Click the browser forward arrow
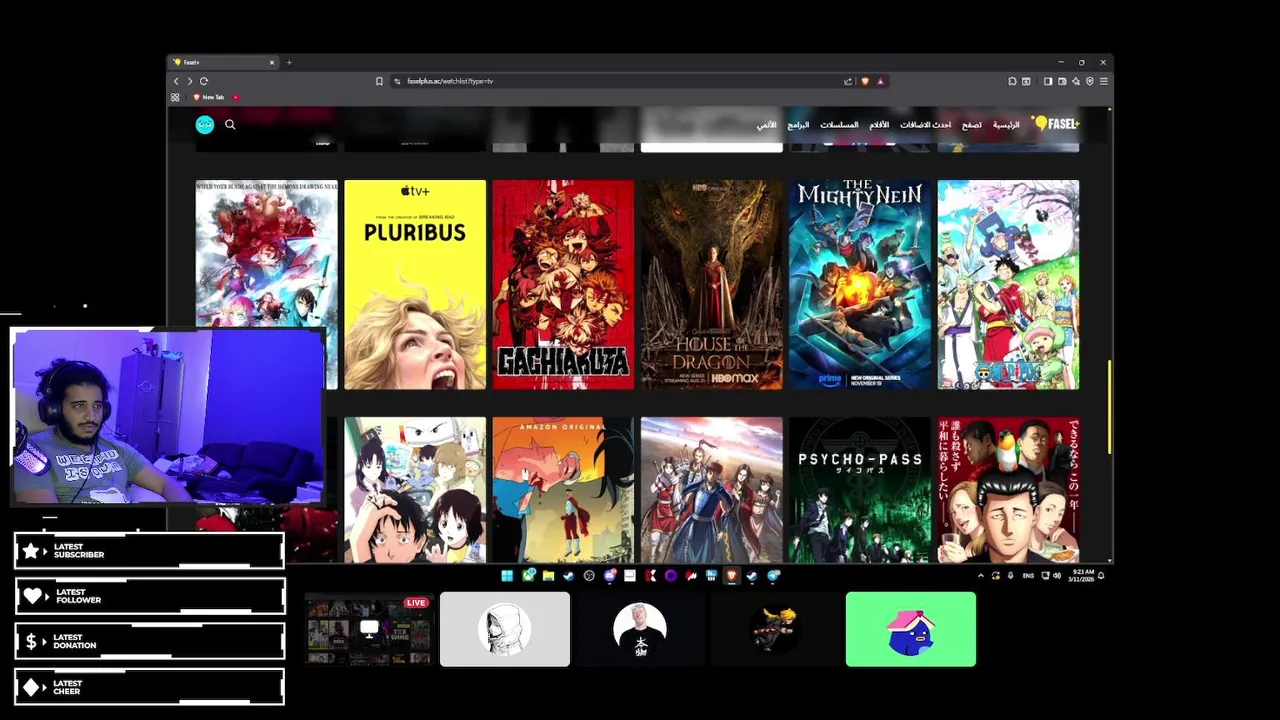 click(x=189, y=81)
